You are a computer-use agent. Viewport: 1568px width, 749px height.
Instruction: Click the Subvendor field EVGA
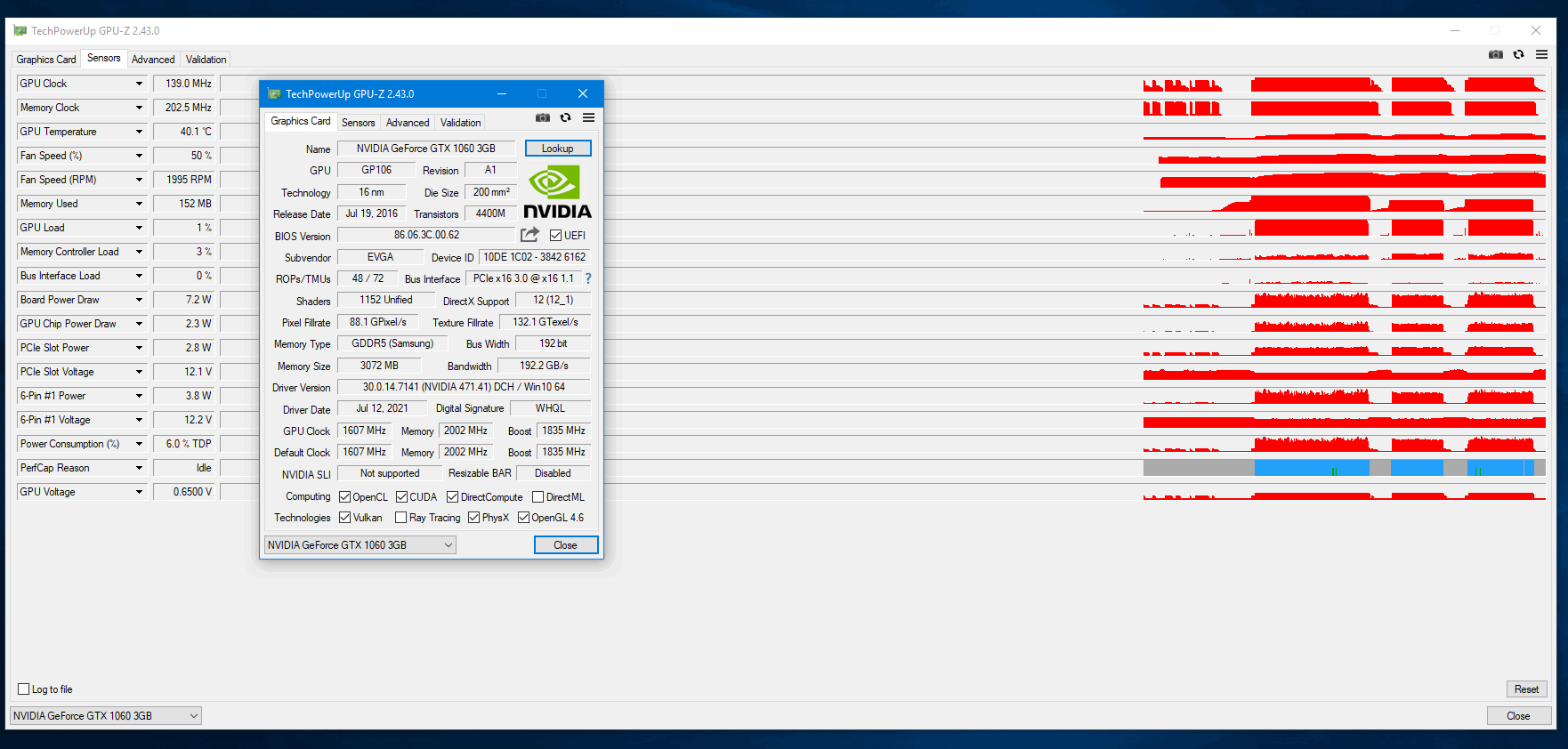[380, 257]
